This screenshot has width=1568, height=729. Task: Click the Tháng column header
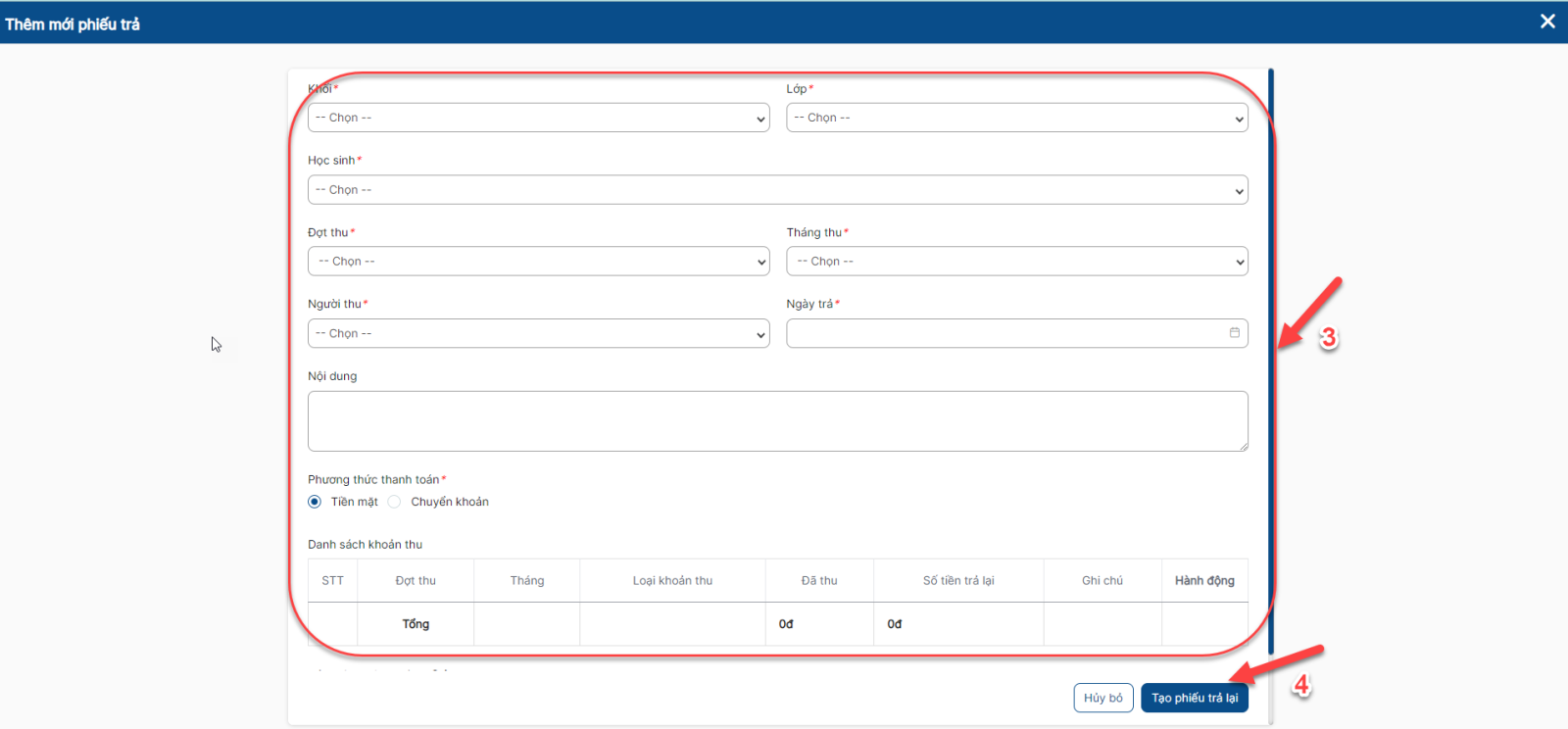pos(527,581)
